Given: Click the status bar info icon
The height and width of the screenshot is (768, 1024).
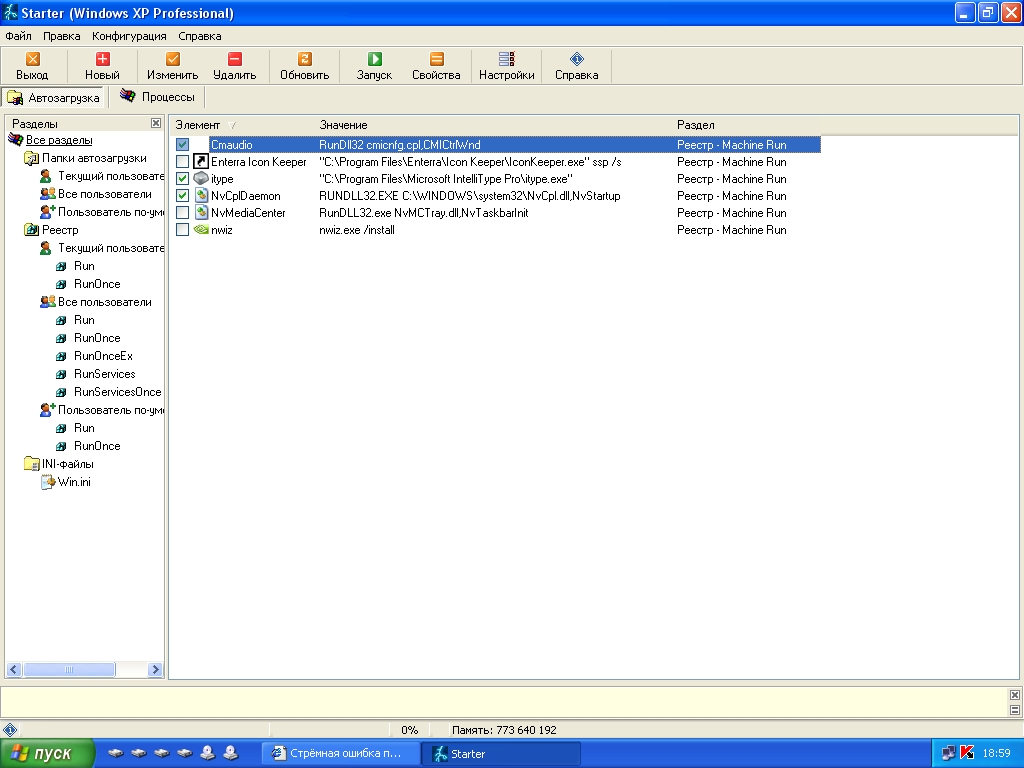Looking at the screenshot, I should click(x=9, y=729).
